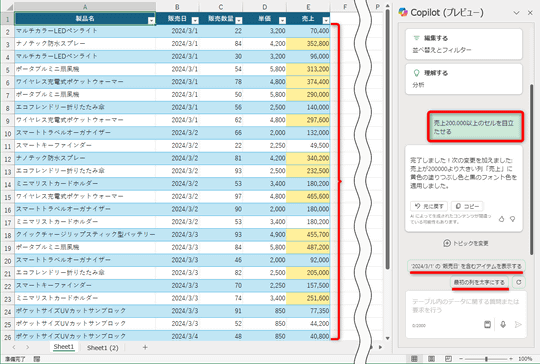Click the 理解する 分析 card

click(x=464, y=79)
